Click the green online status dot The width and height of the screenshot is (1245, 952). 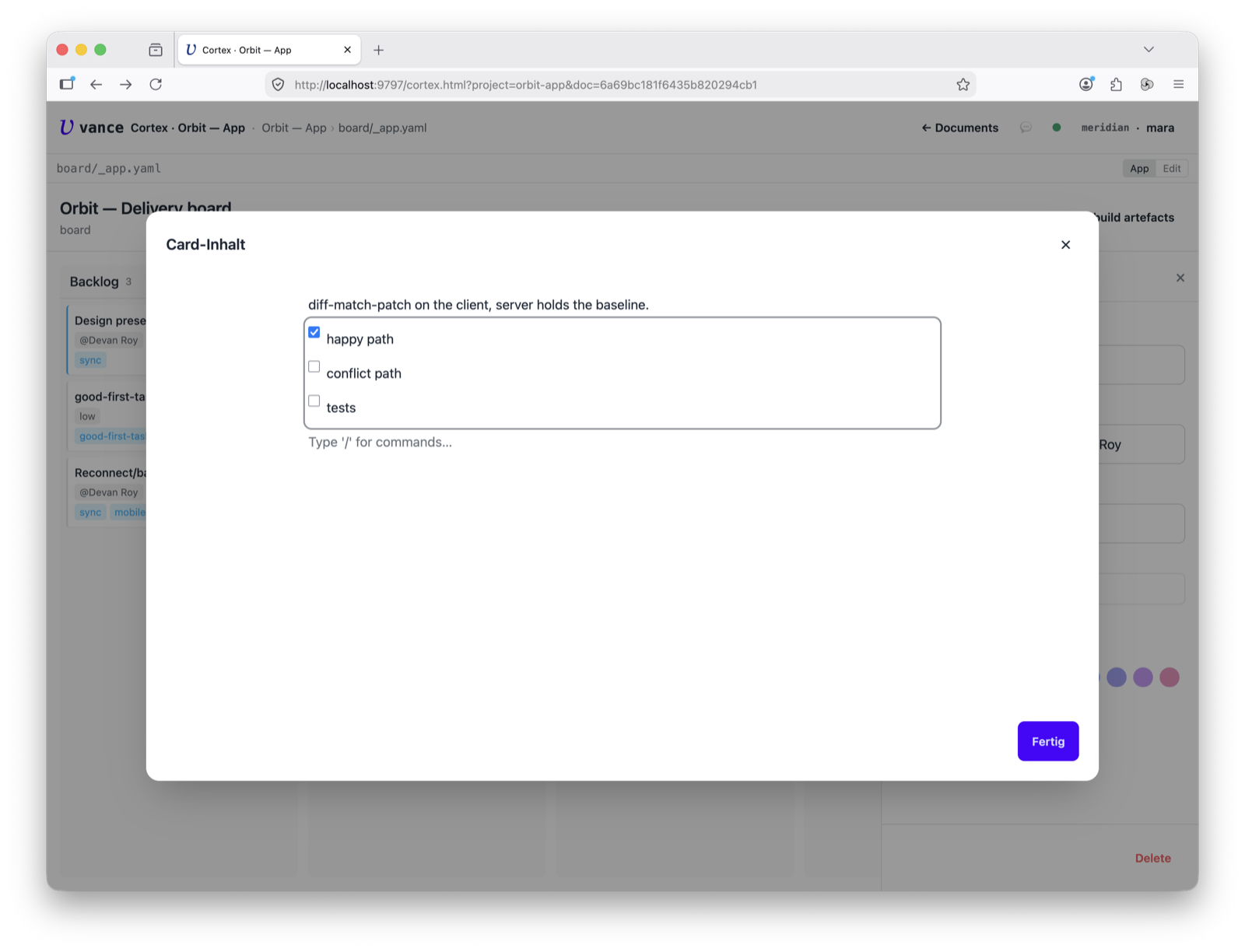click(x=1056, y=128)
